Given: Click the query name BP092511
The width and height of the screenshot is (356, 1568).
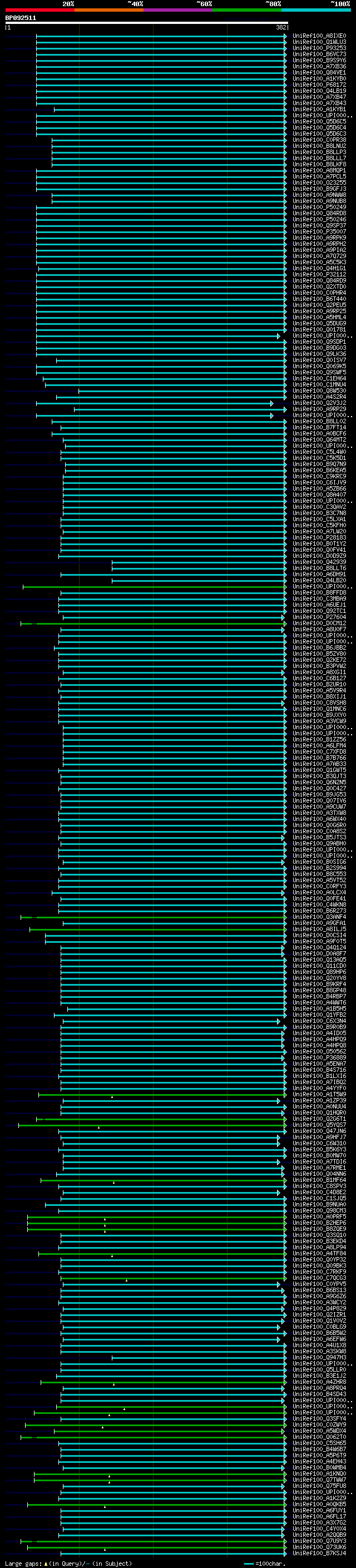Looking at the screenshot, I should (x=21, y=18).
